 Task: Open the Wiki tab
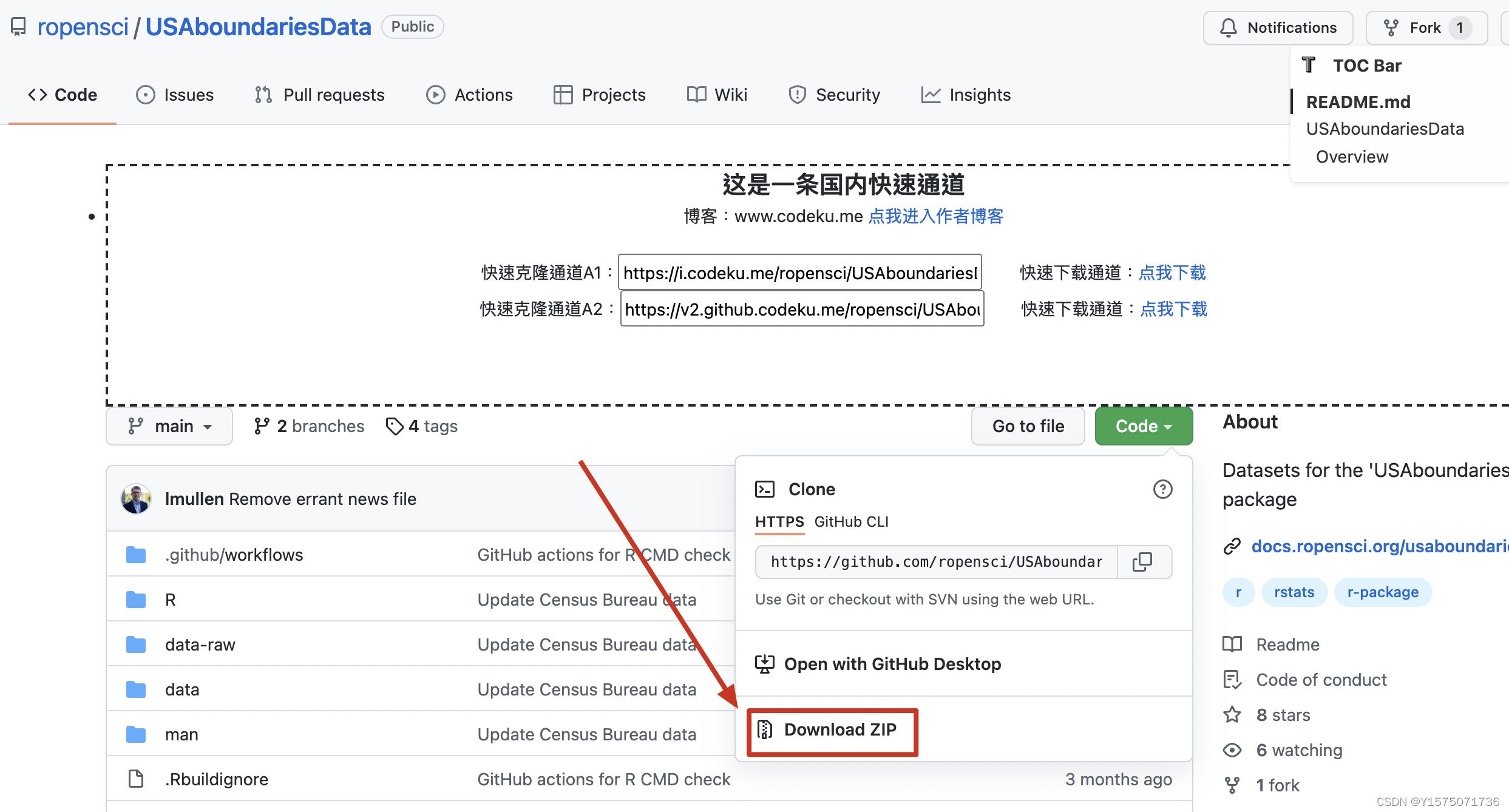point(717,95)
